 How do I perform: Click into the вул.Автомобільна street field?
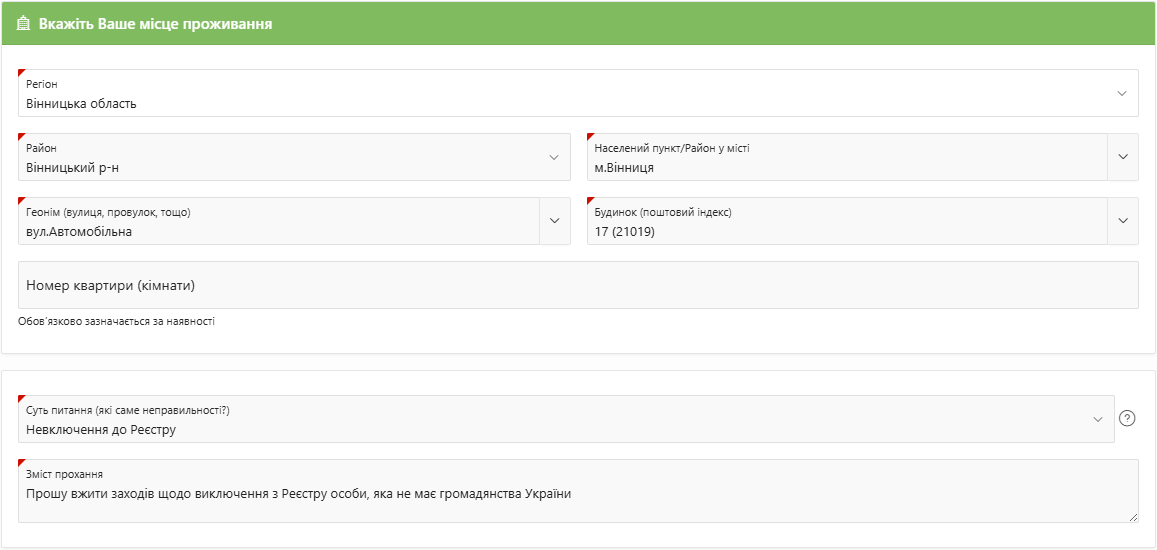tap(79, 231)
